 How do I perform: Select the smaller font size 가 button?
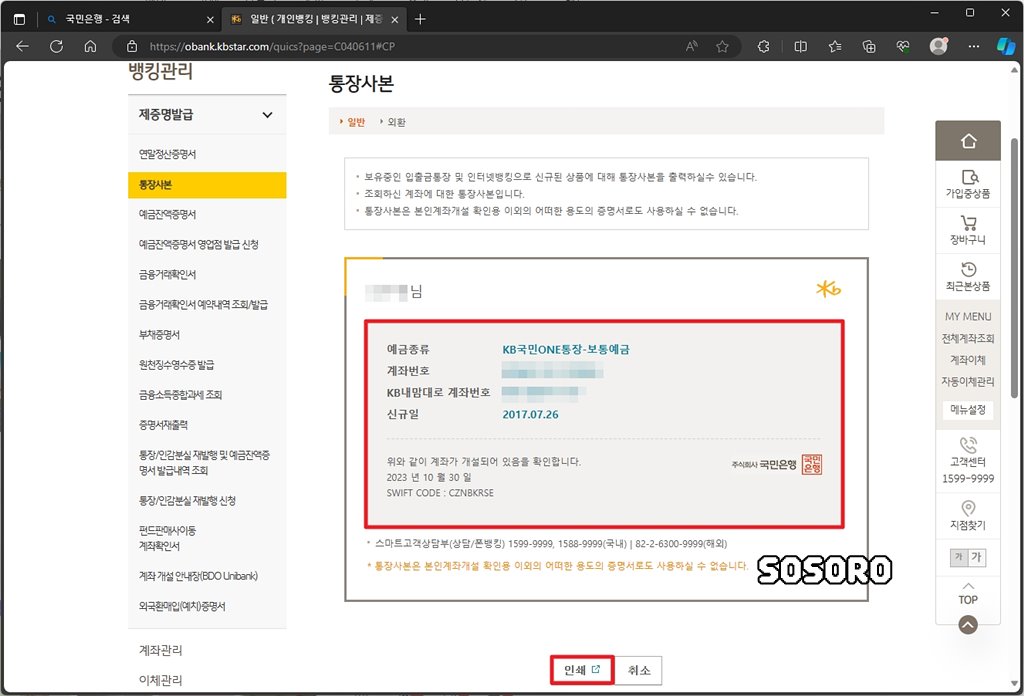959,557
